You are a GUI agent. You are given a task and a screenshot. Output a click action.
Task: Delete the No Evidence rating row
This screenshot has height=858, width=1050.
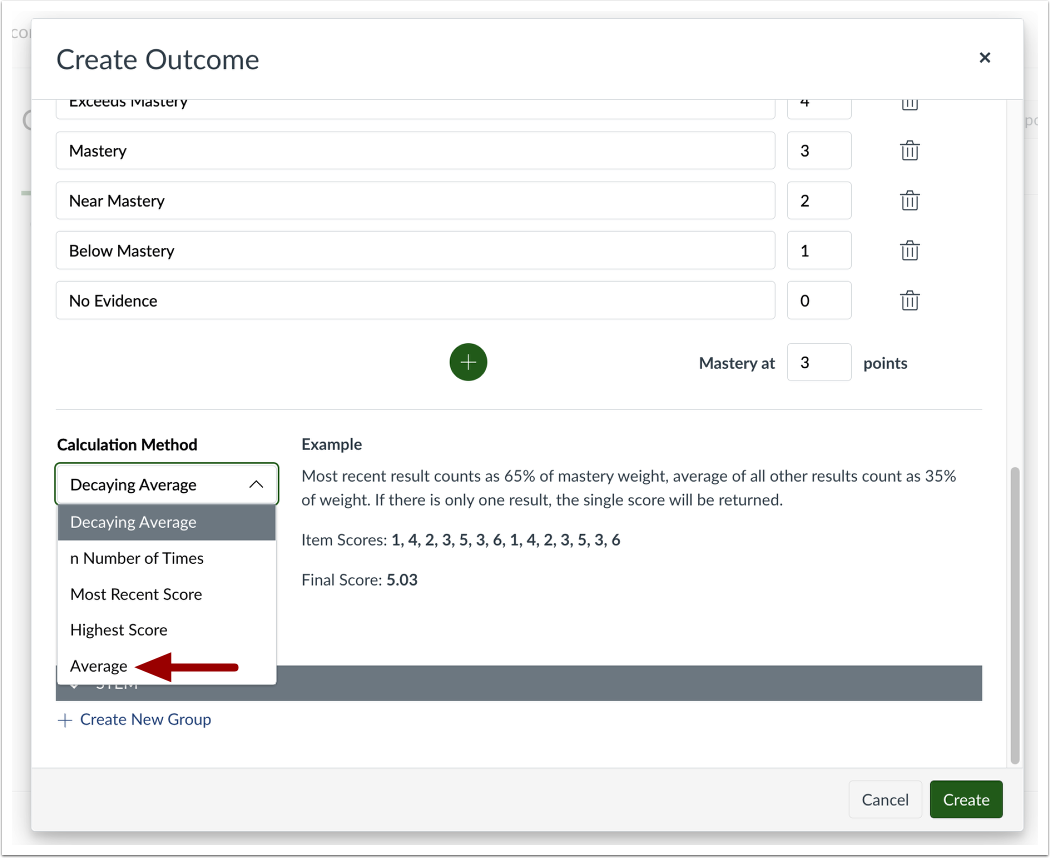tap(909, 301)
